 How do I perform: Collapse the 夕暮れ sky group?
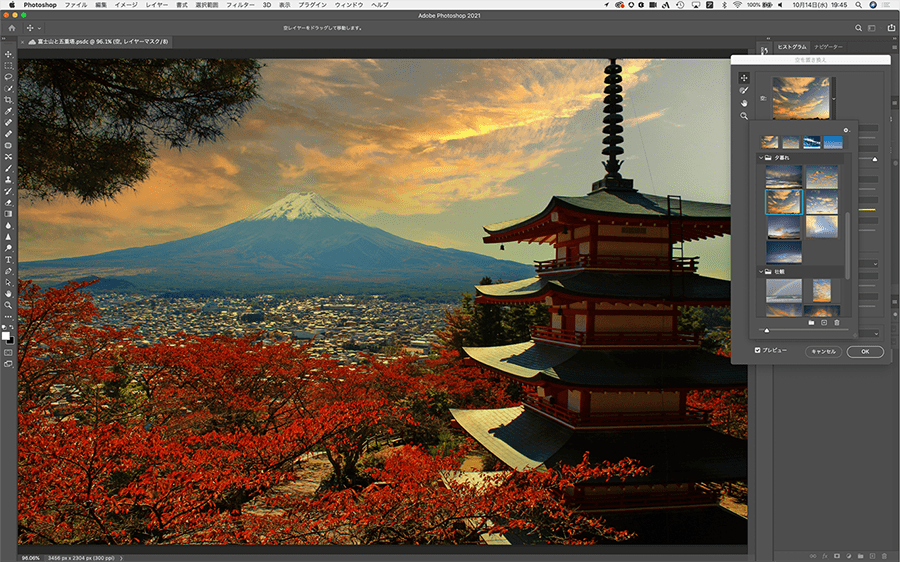point(761,157)
